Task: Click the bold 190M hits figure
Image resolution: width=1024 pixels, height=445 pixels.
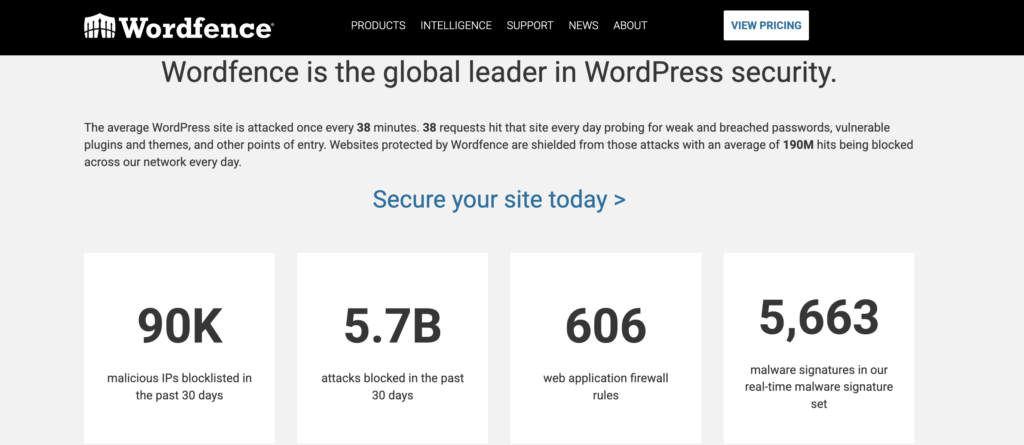Action: pos(797,145)
